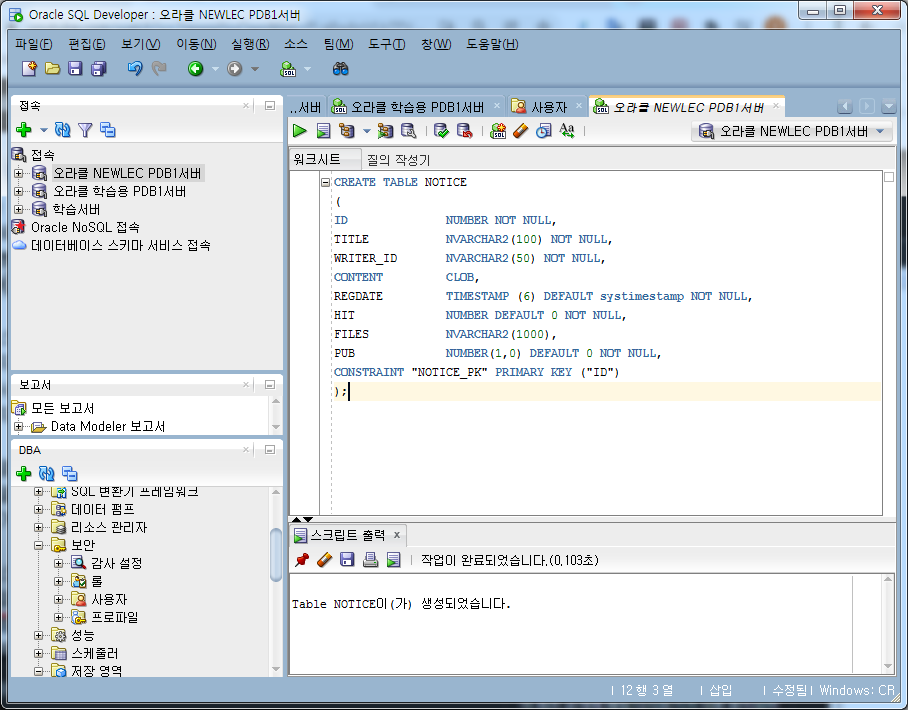Screen dimensions: 908x710
Task: Click 'Table NOTICE이(가) 생성되었습니다.' output text
Action: click(401, 604)
